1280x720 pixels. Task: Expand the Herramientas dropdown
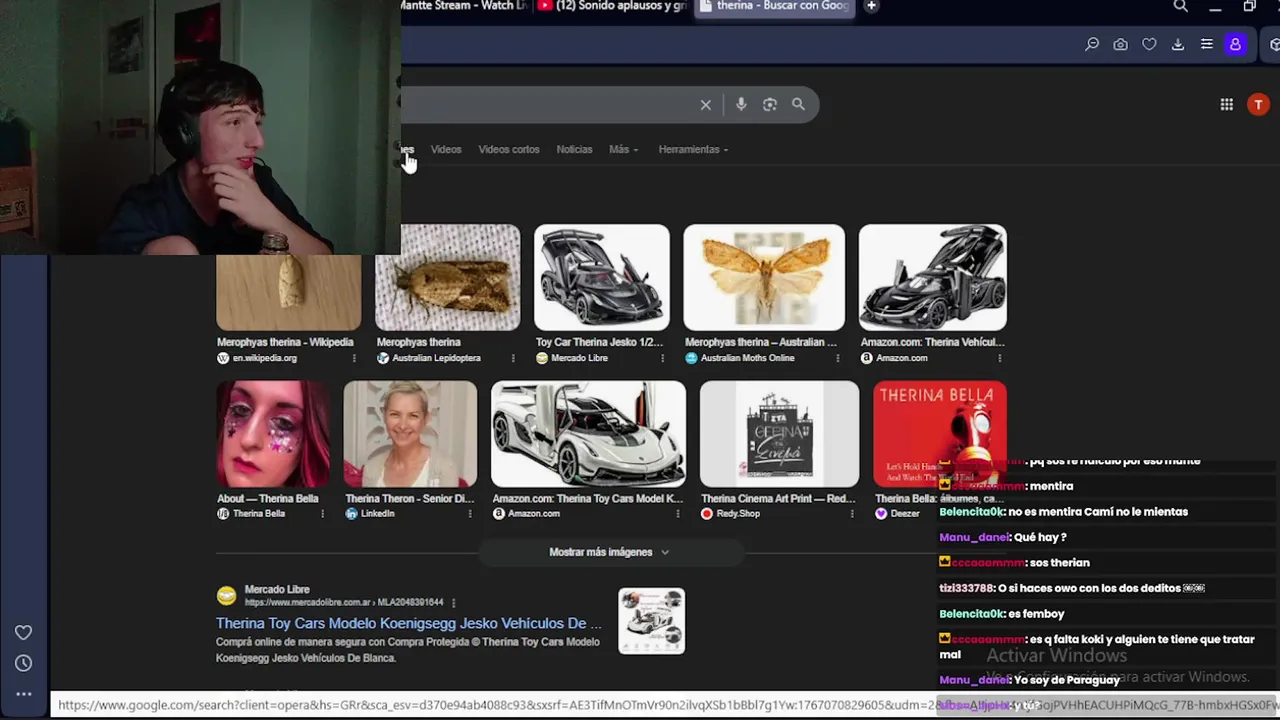(693, 149)
